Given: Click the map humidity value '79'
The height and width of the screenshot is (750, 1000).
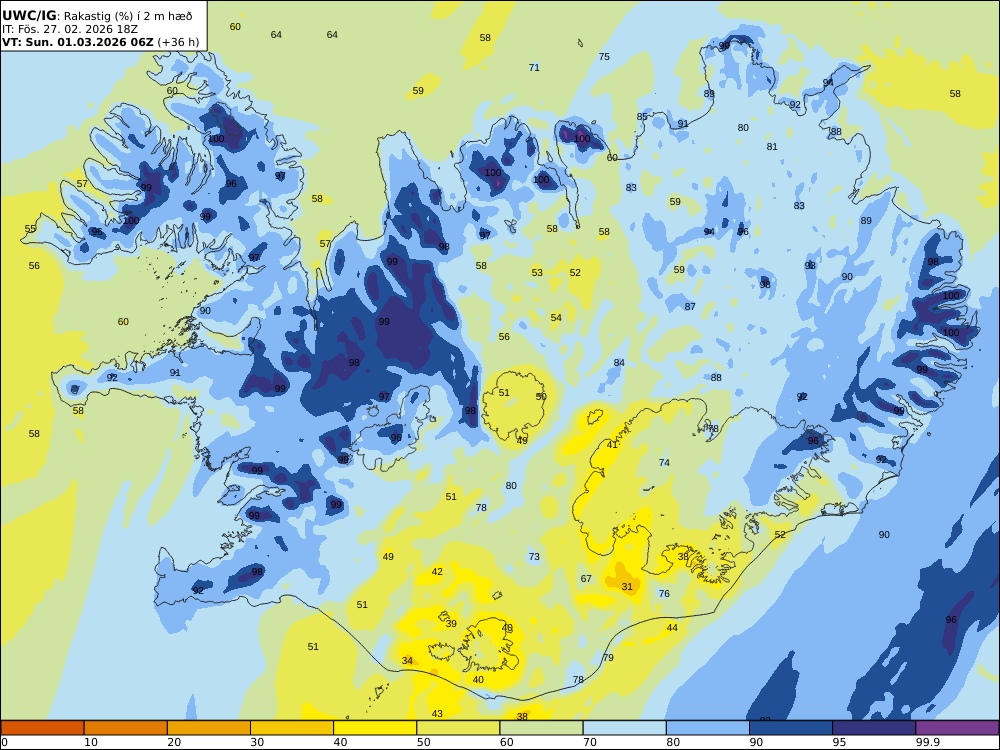Looking at the screenshot, I should point(608,658).
